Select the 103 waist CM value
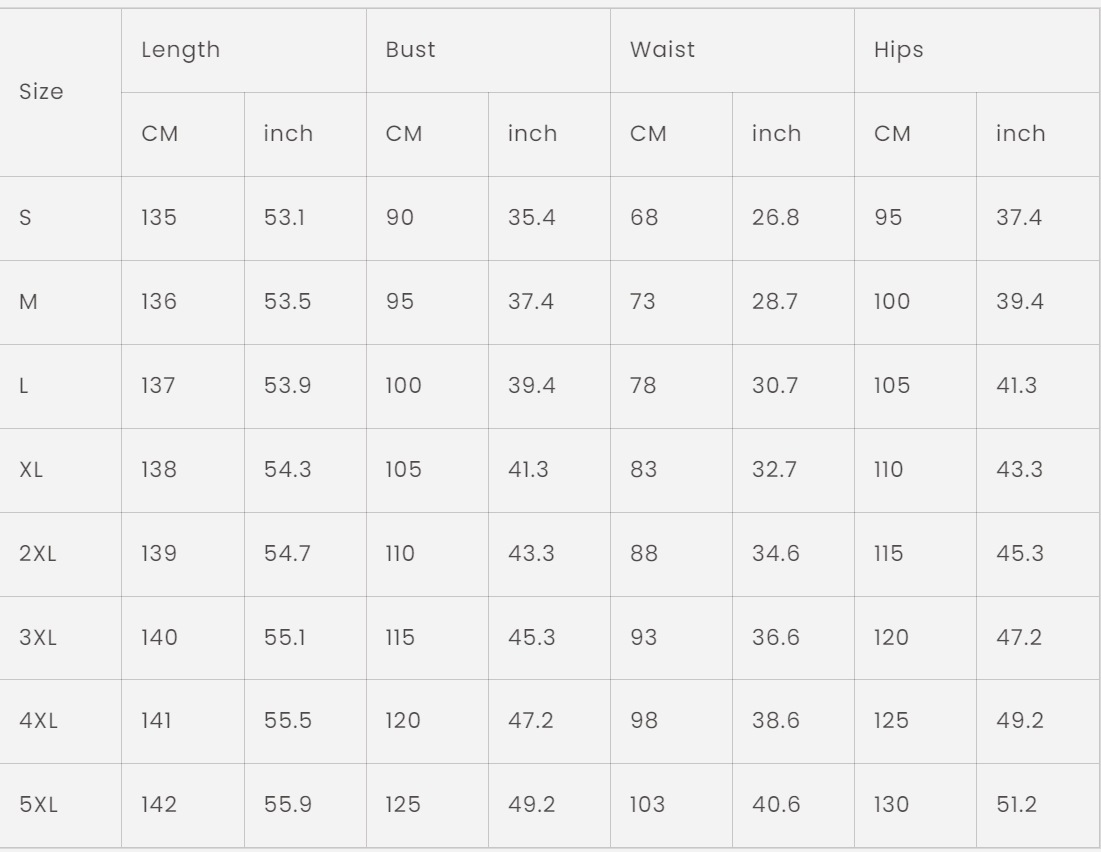 (x=647, y=804)
